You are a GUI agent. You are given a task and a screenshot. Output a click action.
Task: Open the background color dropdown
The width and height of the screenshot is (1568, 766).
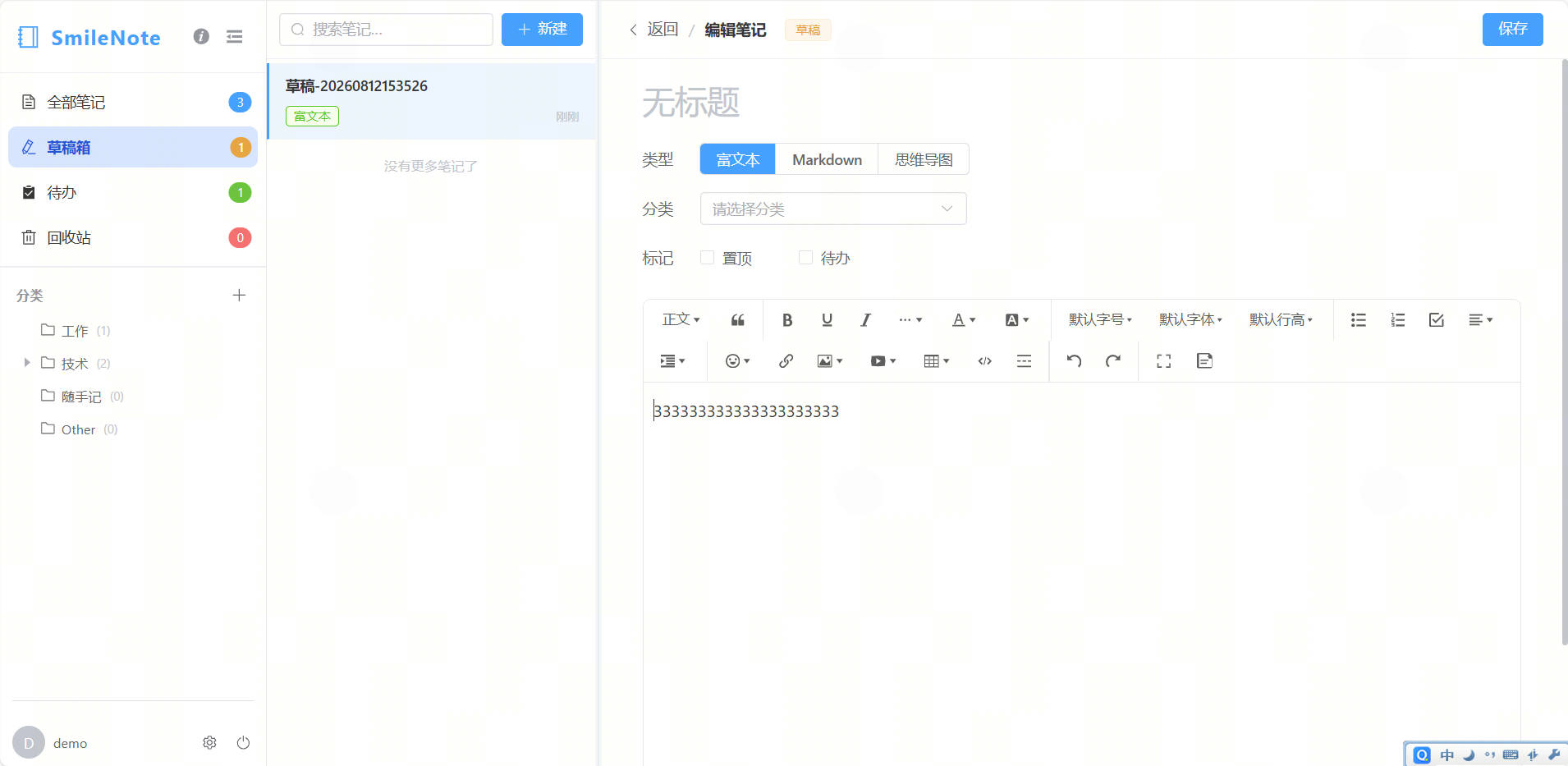pyautogui.click(x=1017, y=320)
